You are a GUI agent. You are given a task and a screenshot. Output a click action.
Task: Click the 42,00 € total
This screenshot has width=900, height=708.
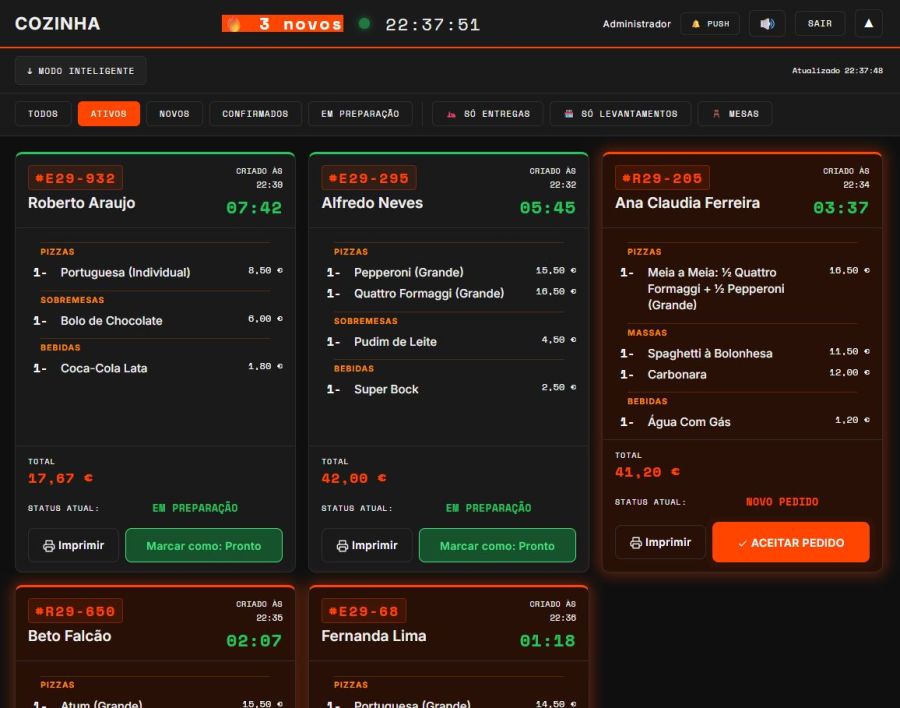tap(354, 478)
